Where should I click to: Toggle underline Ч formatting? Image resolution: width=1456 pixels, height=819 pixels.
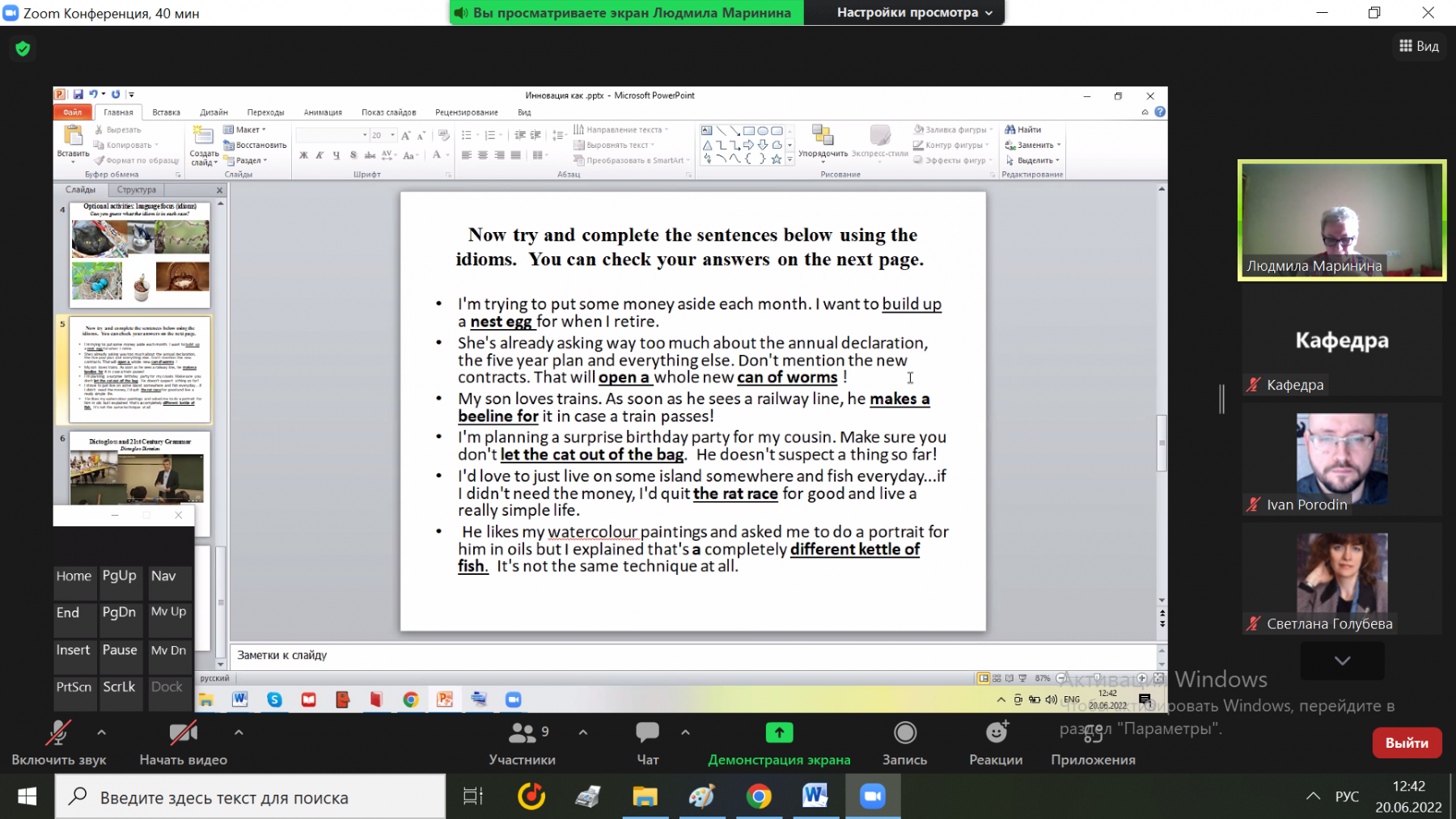336,155
